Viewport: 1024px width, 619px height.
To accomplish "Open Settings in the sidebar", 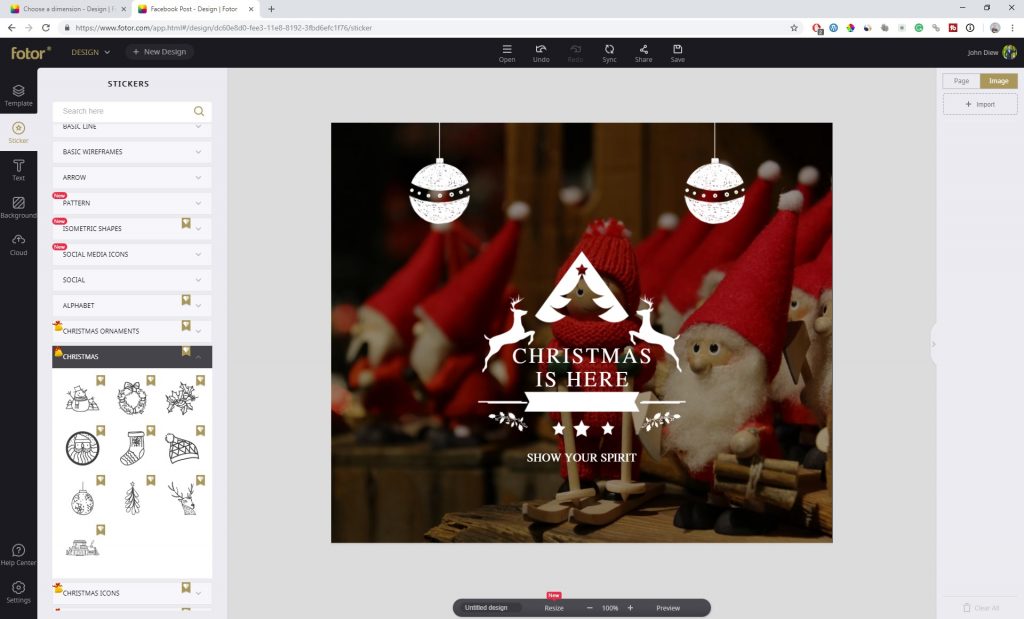I will point(18,592).
